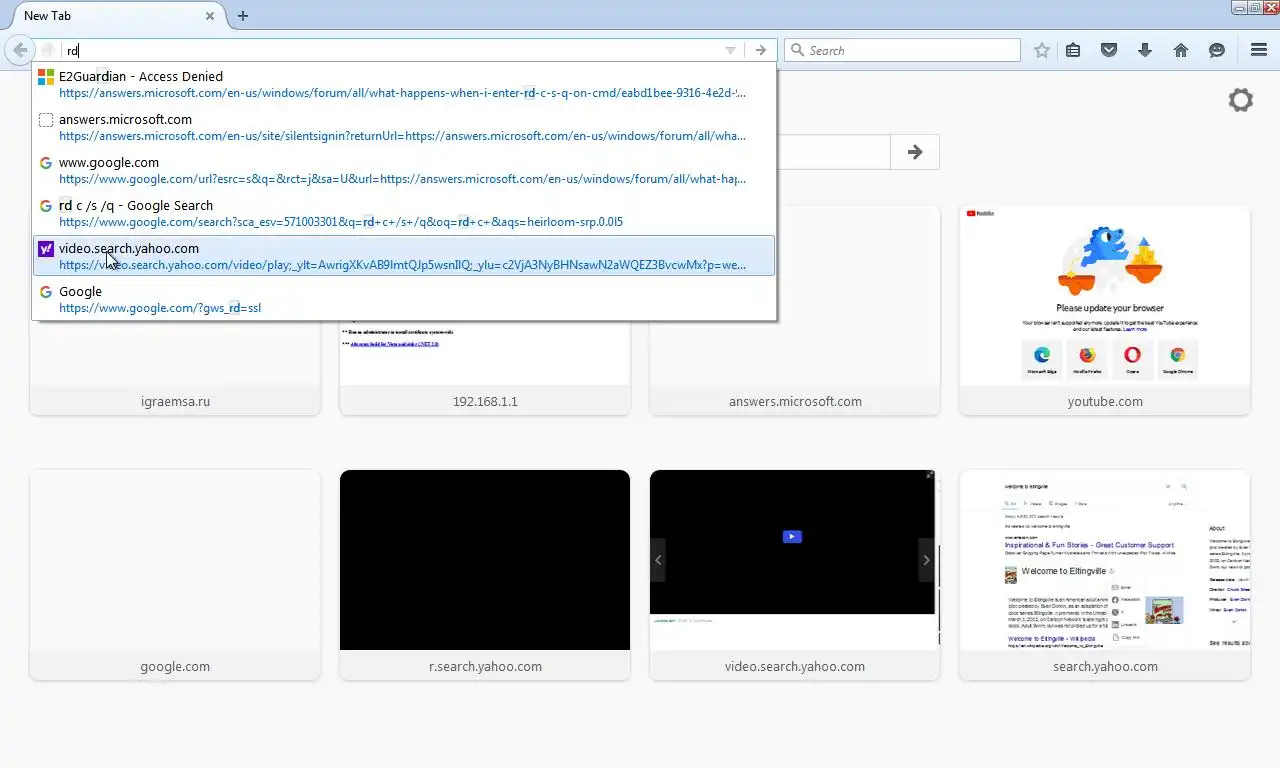Viewport: 1280px width, 768px height.
Task: Click Microsoft favicon on E2Guardian suggestion
Action: coord(46,77)
